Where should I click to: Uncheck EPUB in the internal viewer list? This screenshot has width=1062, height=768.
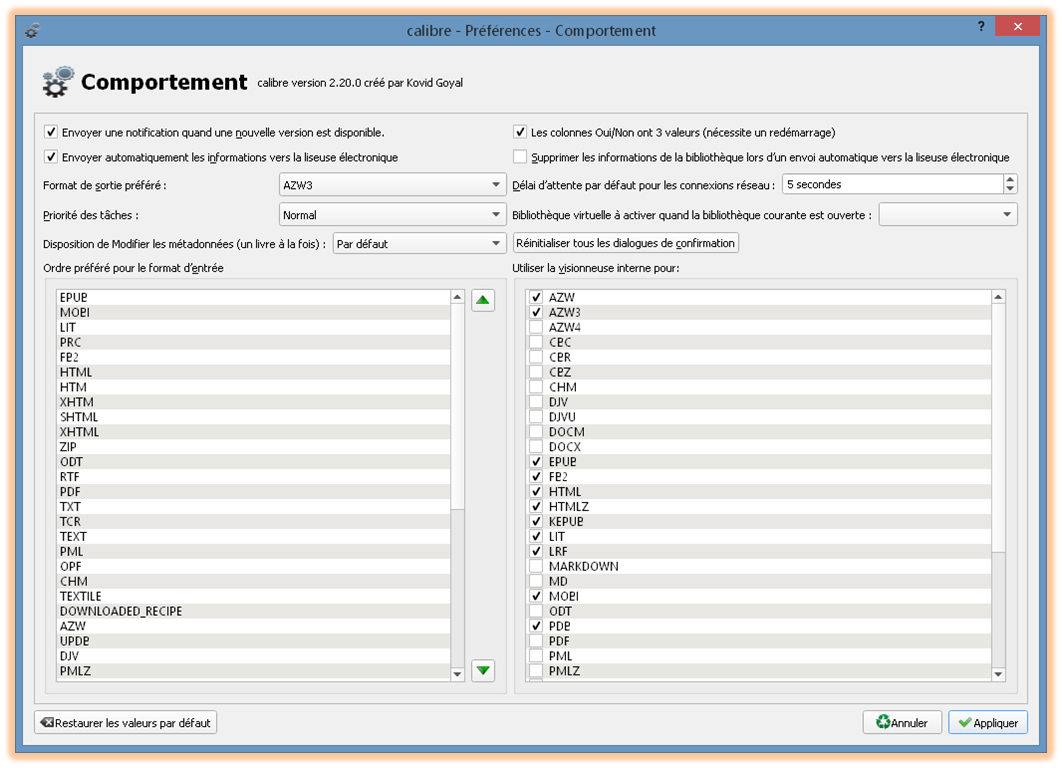tap(536, 461)
